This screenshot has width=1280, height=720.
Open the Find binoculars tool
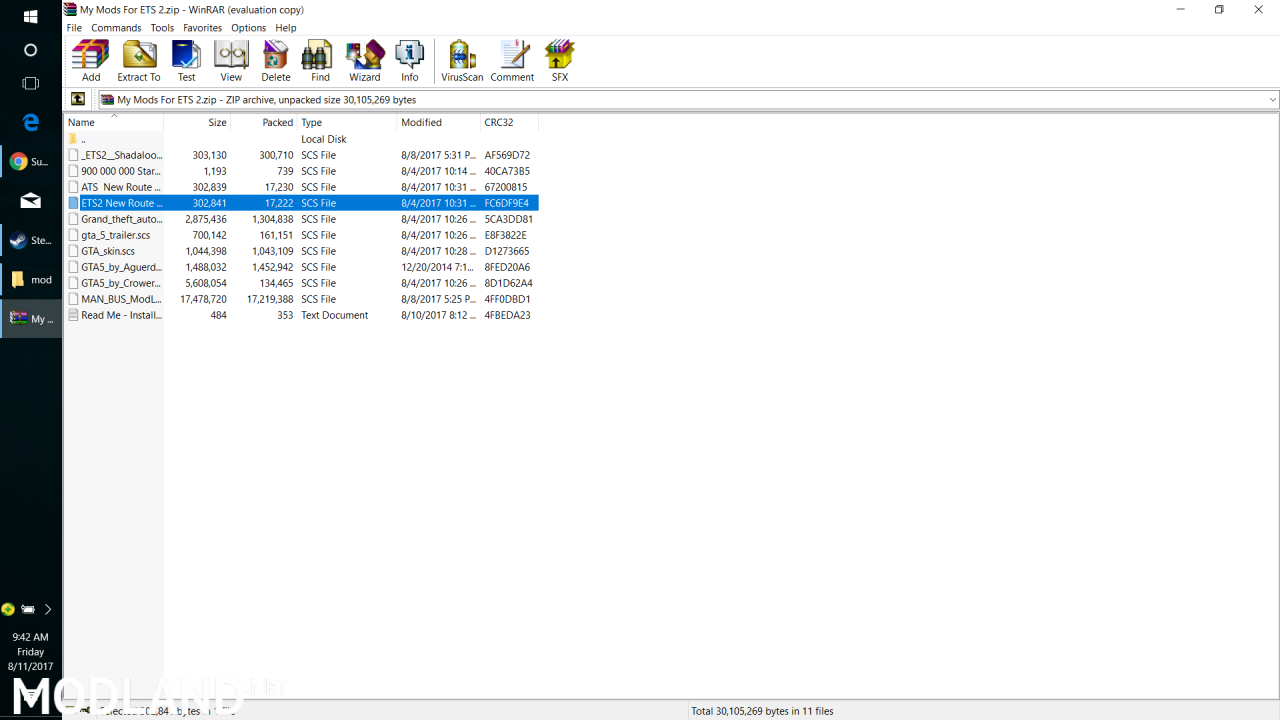click(320, 60)
